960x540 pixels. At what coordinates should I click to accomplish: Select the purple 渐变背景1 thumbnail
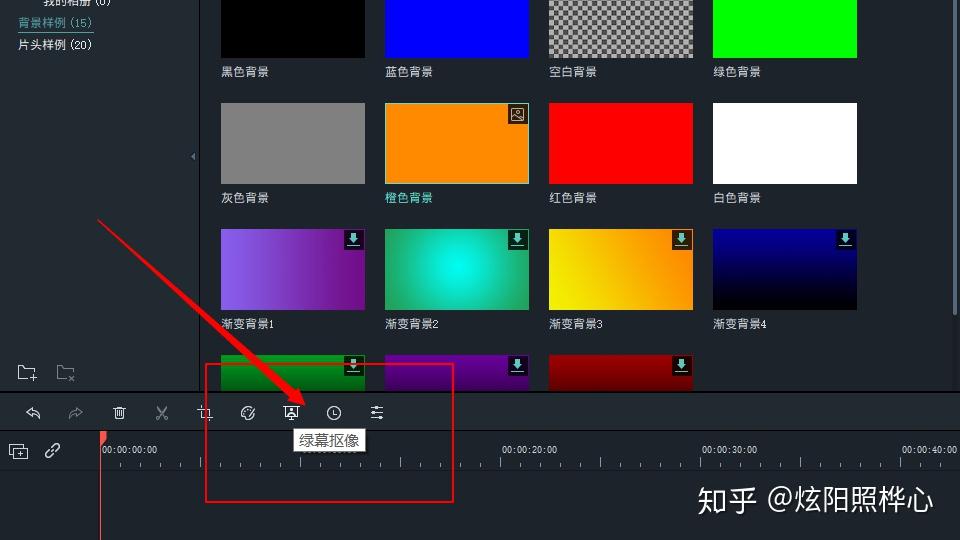click(x=293, y=269)
